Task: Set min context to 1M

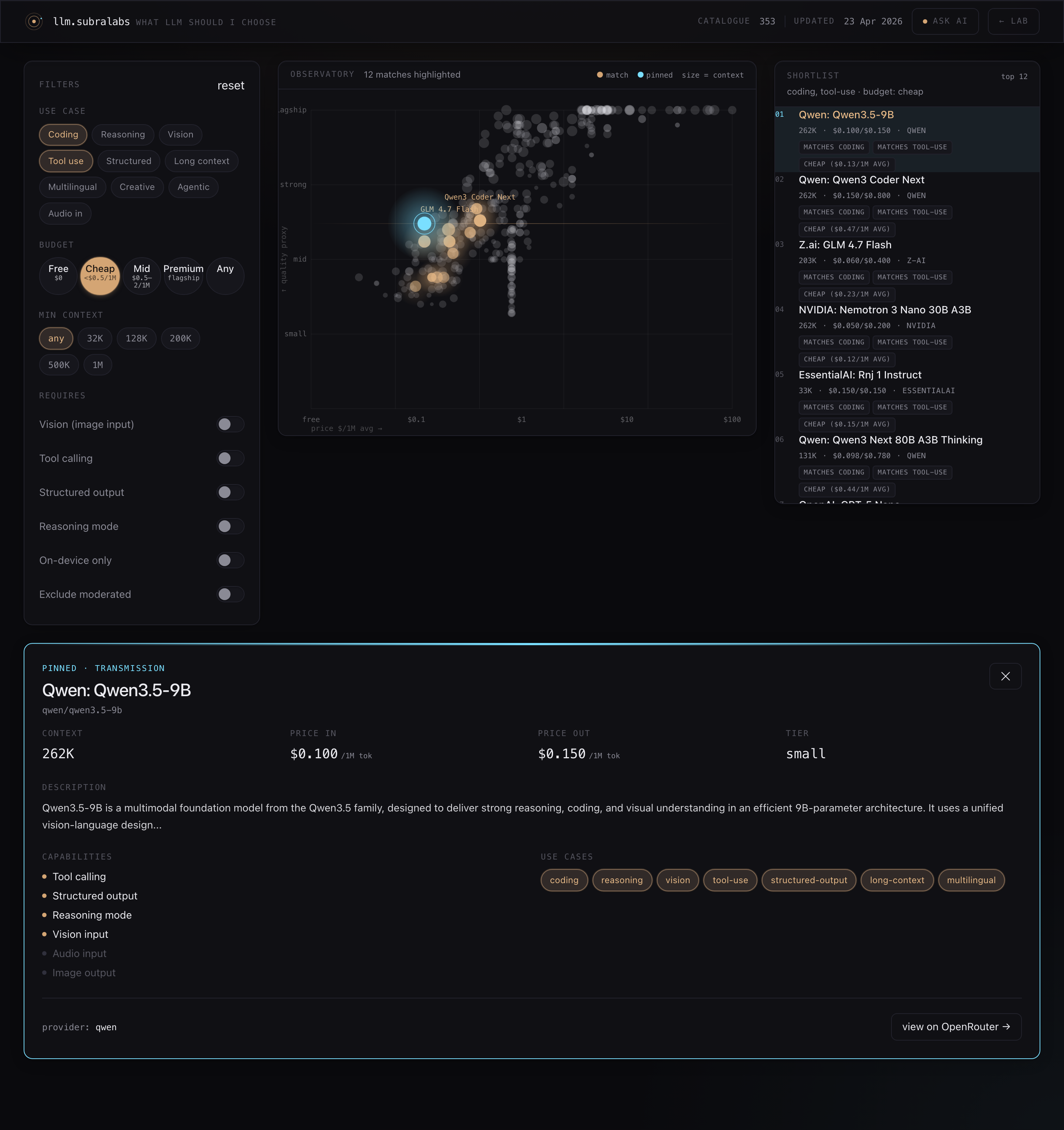Action: pos(98,365)
